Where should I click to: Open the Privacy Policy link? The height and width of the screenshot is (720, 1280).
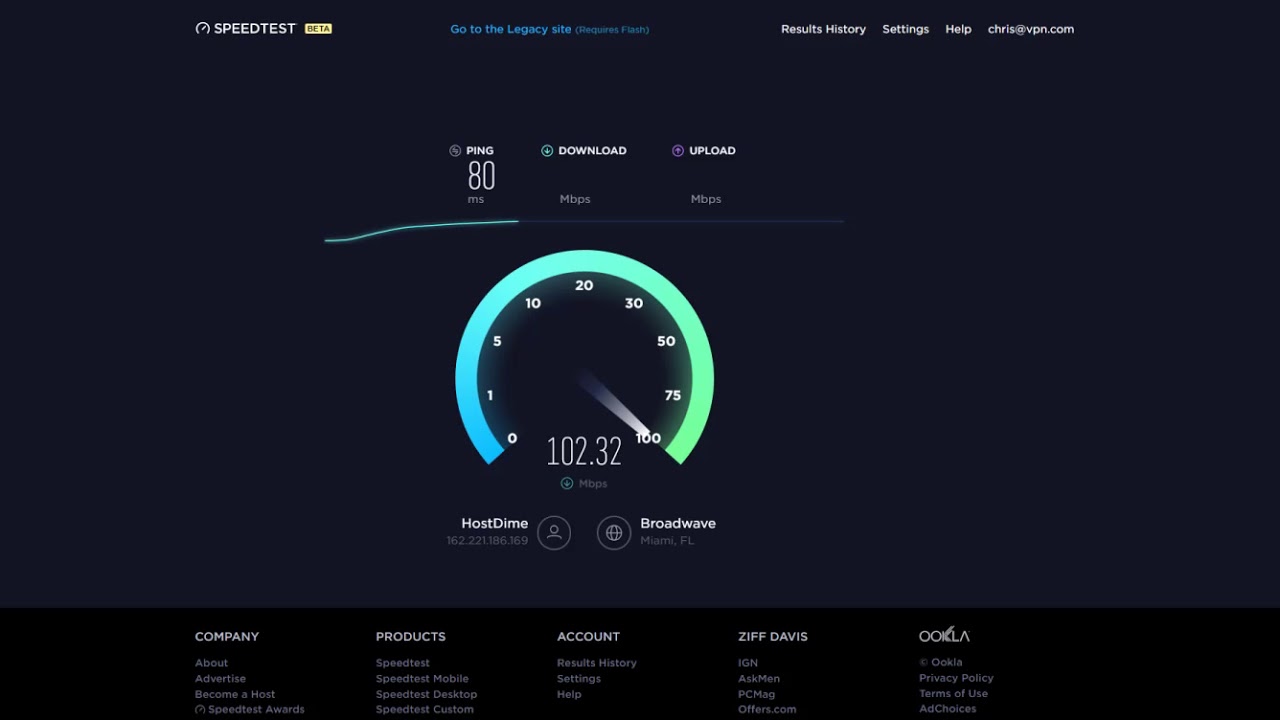pyautogui.click(x=956, y=678)
